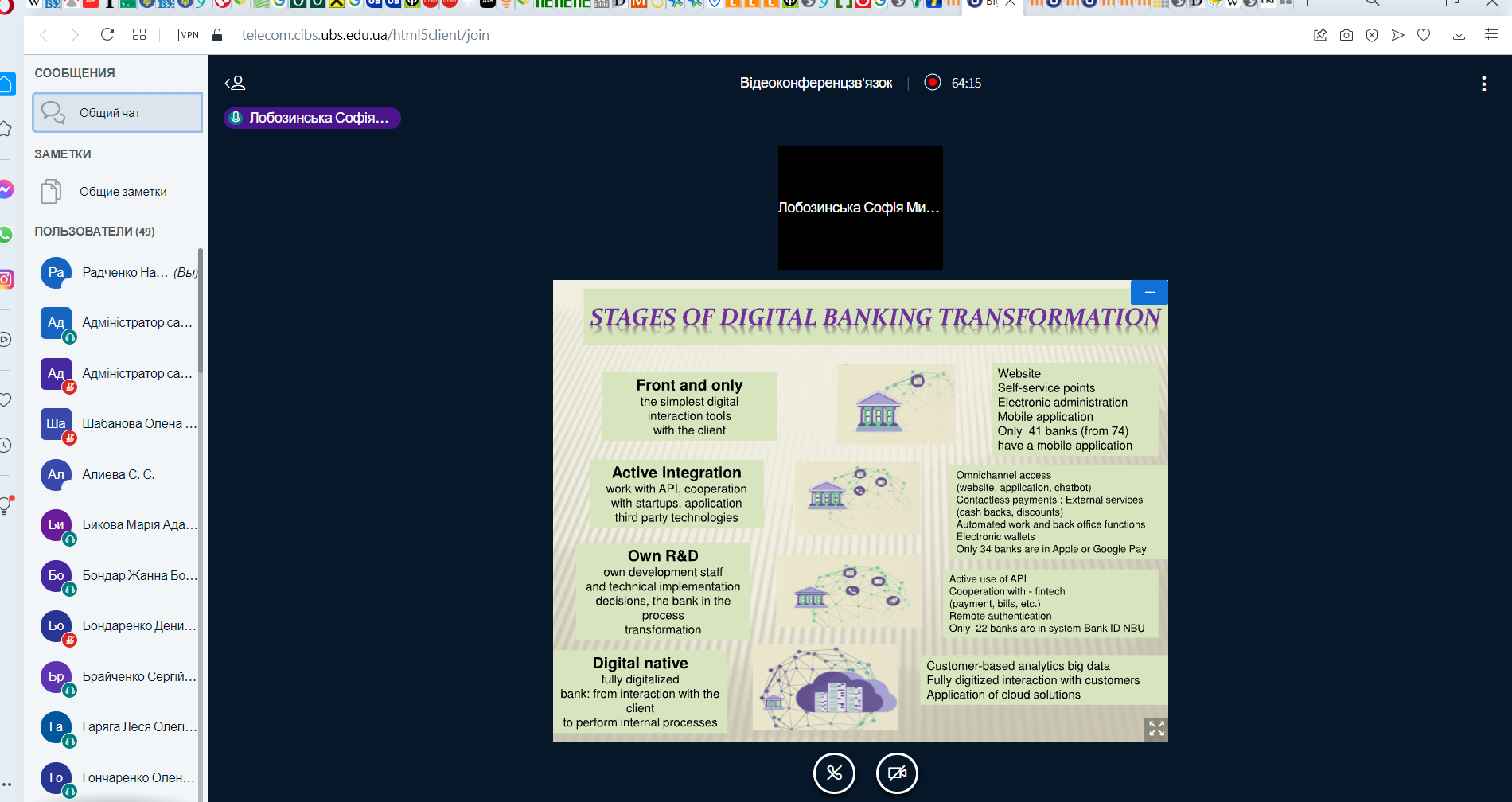
Task: Open user menu for Радченко На… (Вы)
Action: pyautogui.click(x=118, y=273)
